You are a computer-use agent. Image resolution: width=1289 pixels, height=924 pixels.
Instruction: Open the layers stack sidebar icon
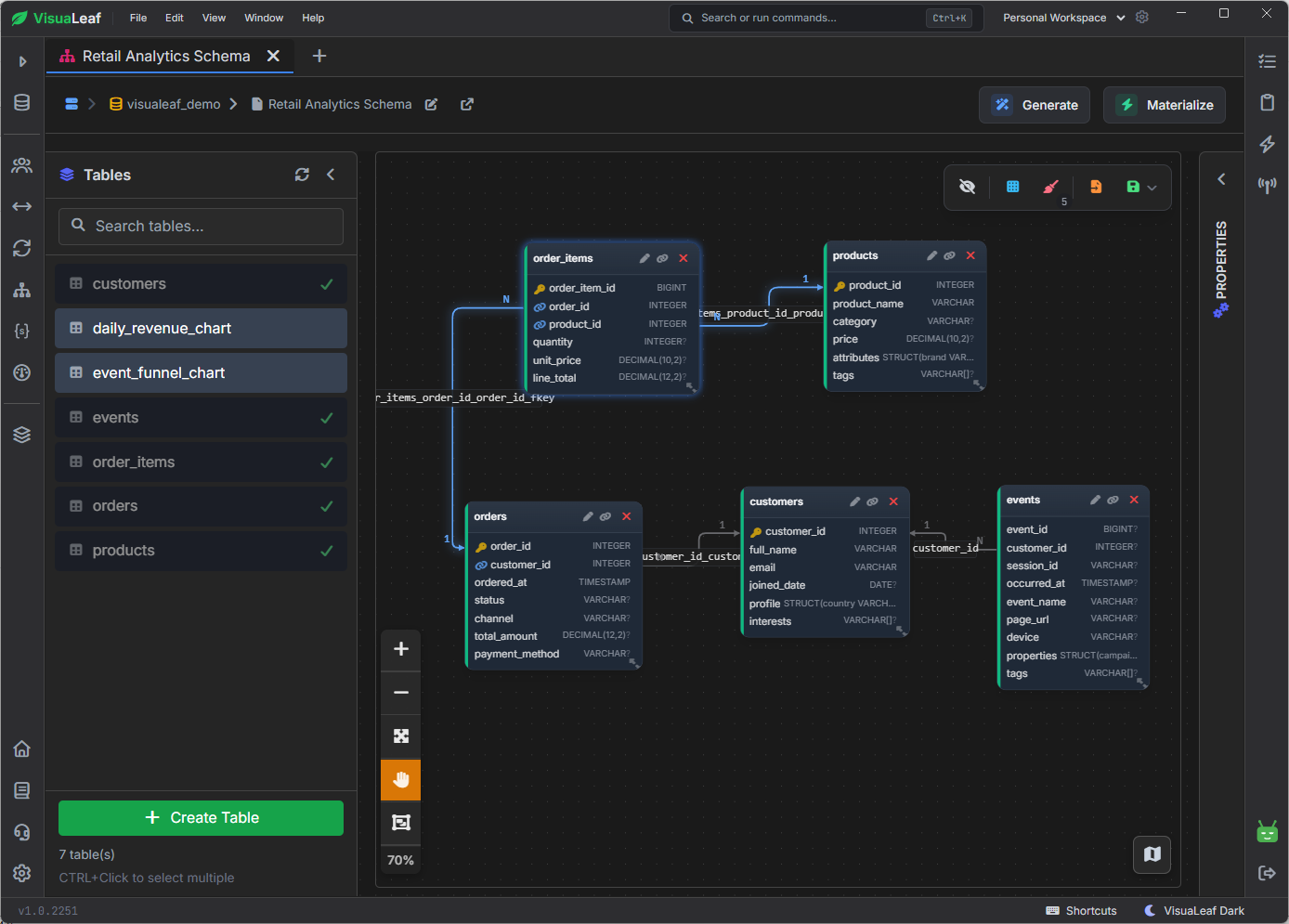click(22, 435)
